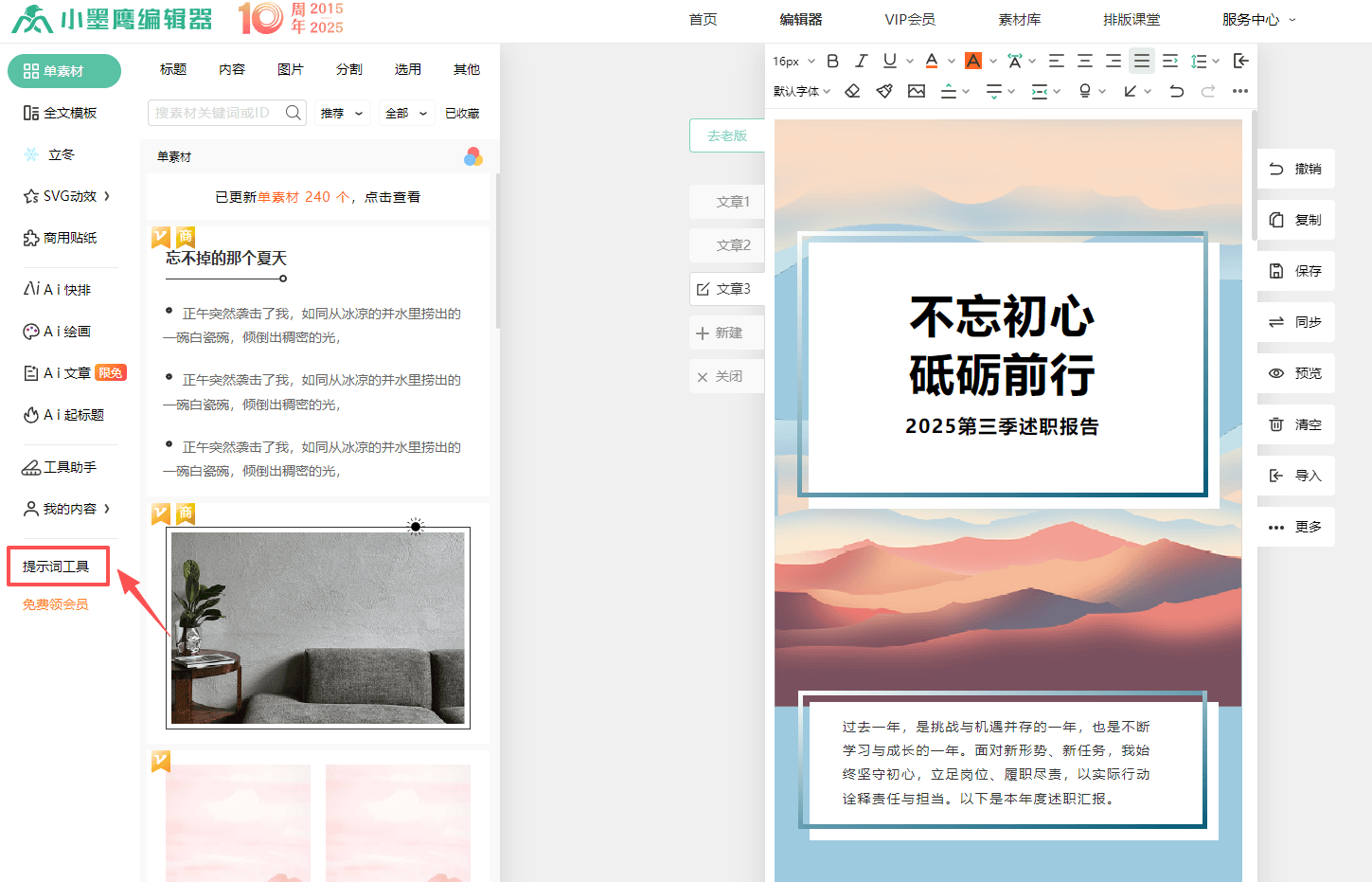Open the 默认字体 font family dropdown
The width and height of the screenshot is (1372, 882).
[x=801, y=91]
